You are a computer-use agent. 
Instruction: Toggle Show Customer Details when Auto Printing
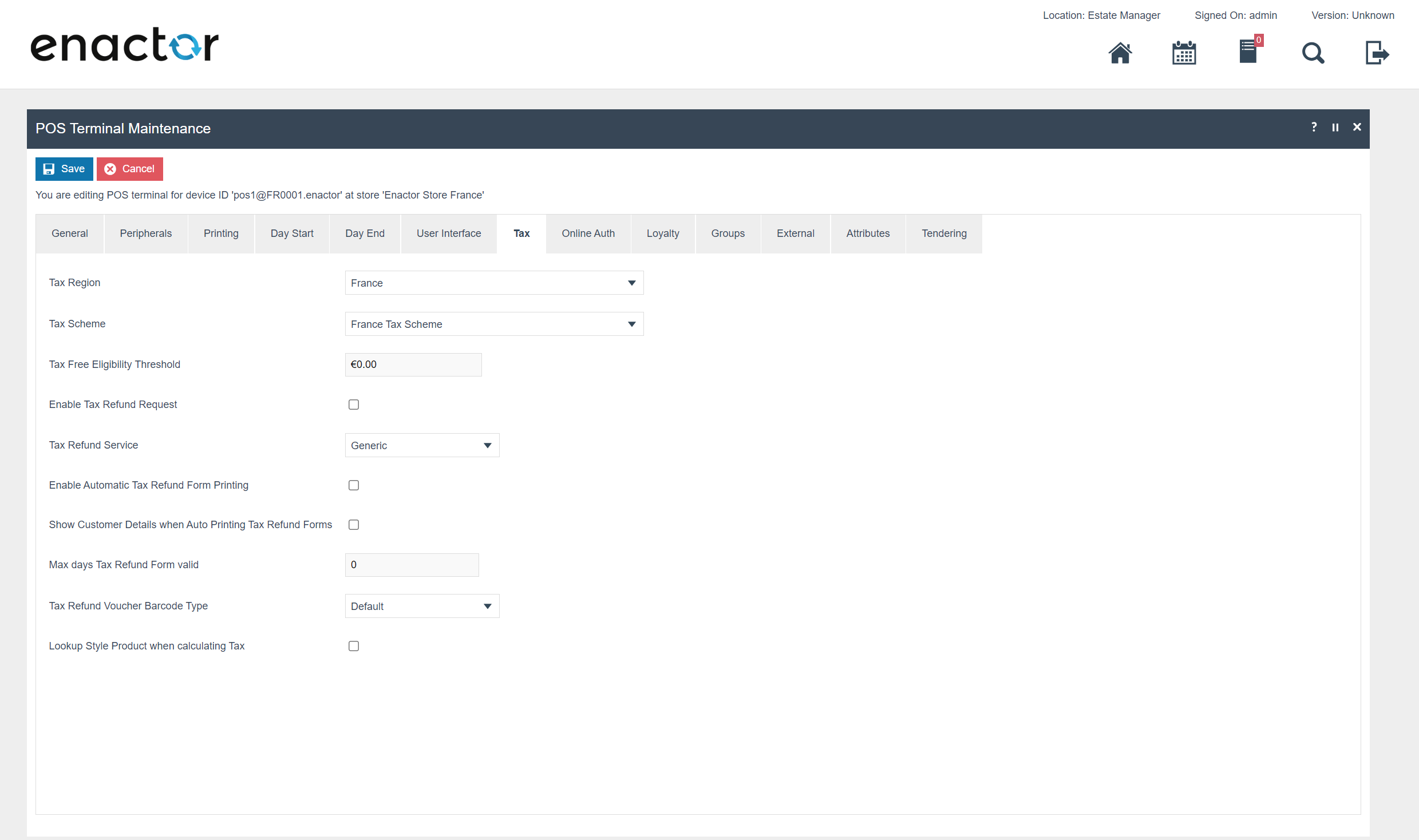point(354,525)
